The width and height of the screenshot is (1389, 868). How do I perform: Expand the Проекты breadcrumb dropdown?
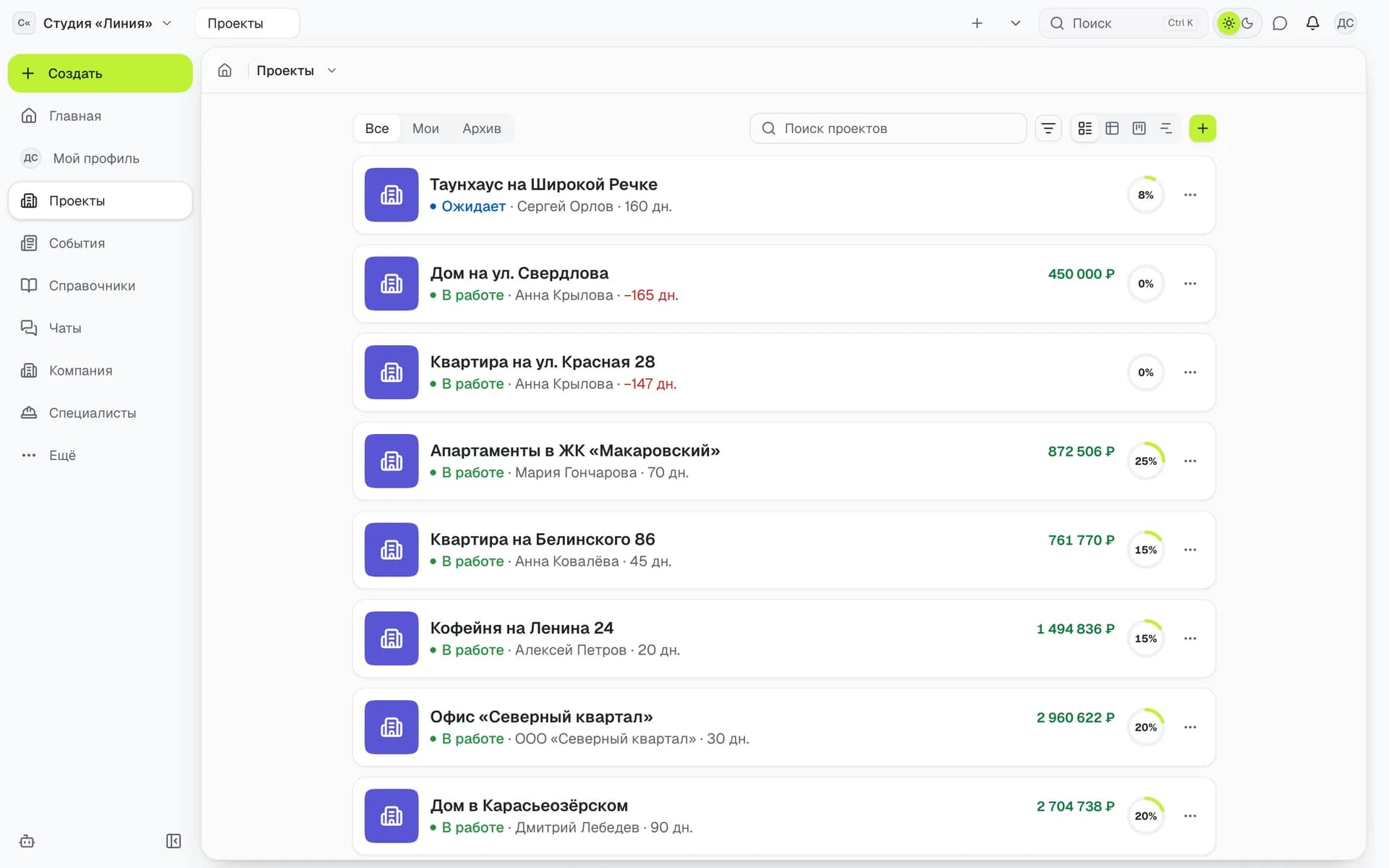(332, 70)
